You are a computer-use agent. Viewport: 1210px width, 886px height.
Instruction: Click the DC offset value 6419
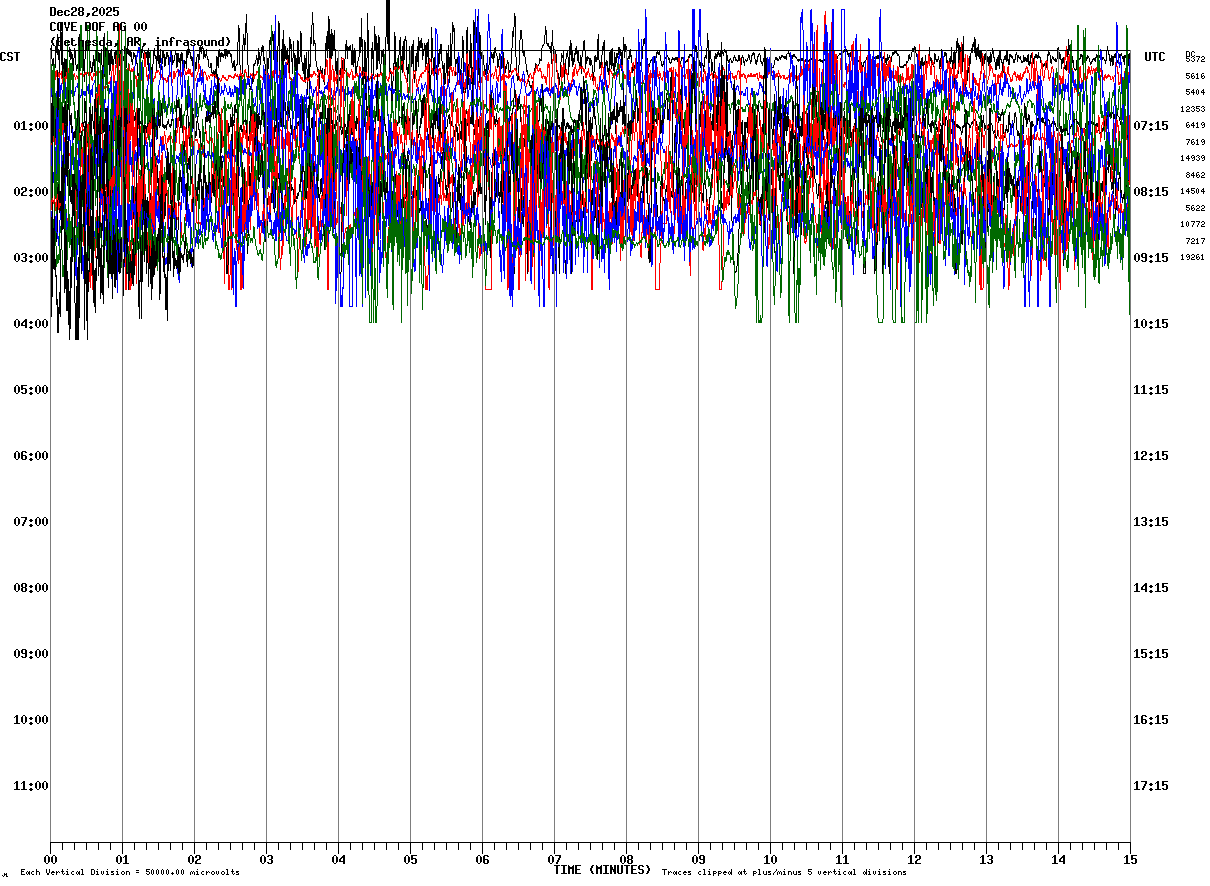[1195, 126]
